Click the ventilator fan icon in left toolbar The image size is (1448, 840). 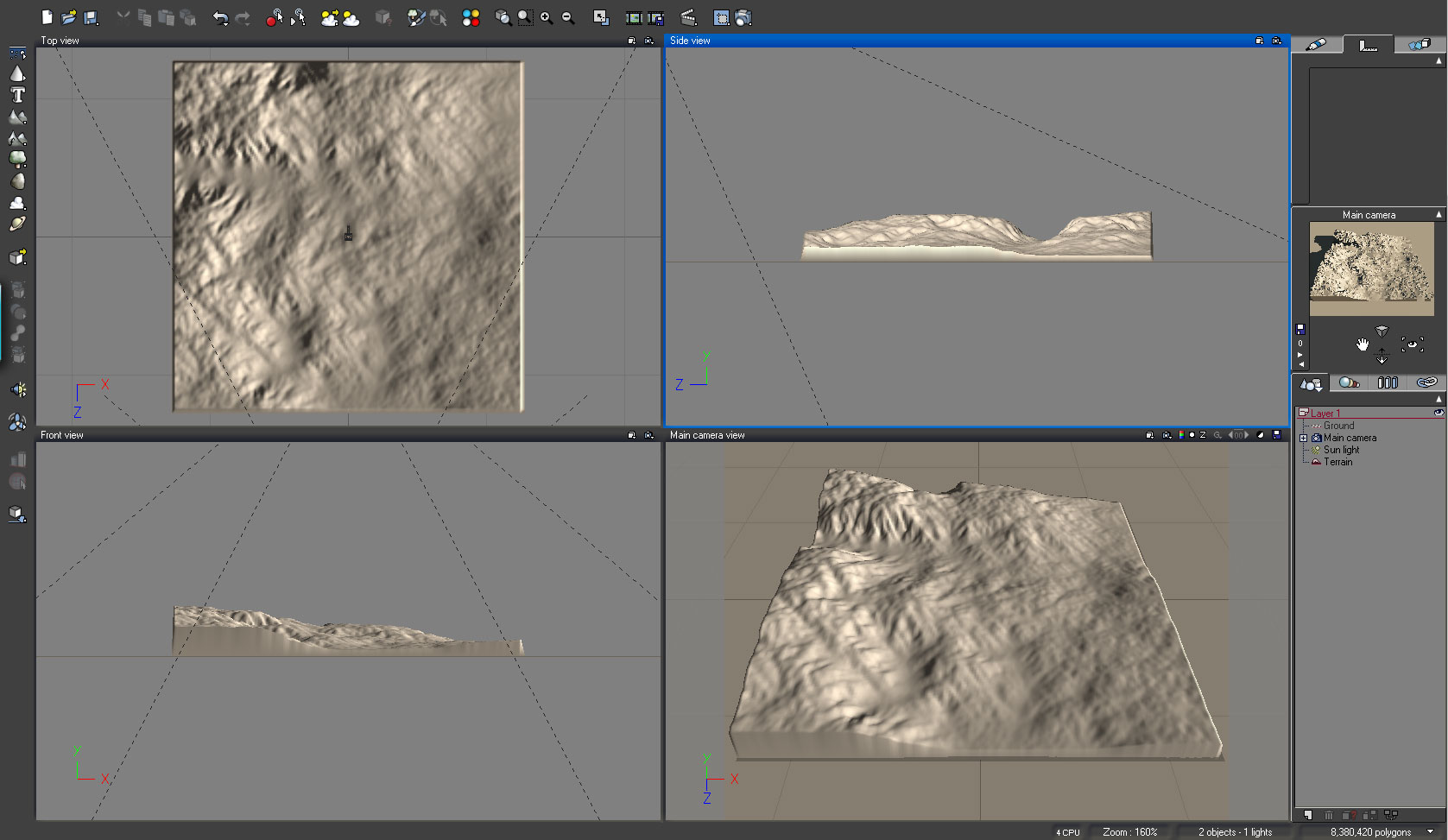pos(17,422)
